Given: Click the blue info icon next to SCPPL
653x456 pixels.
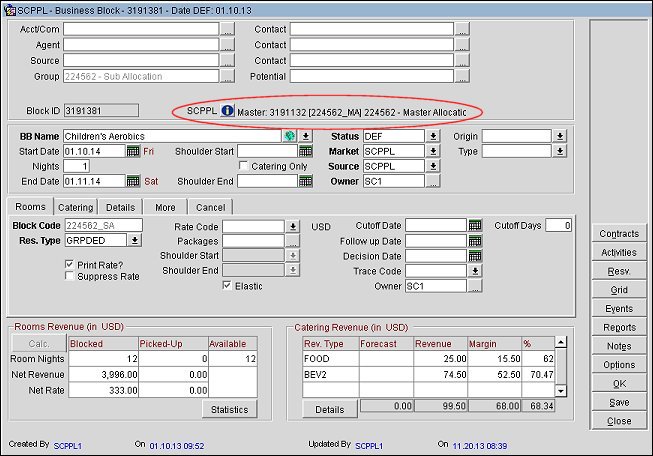Looking at the screenshot, I should click(226, 111).
